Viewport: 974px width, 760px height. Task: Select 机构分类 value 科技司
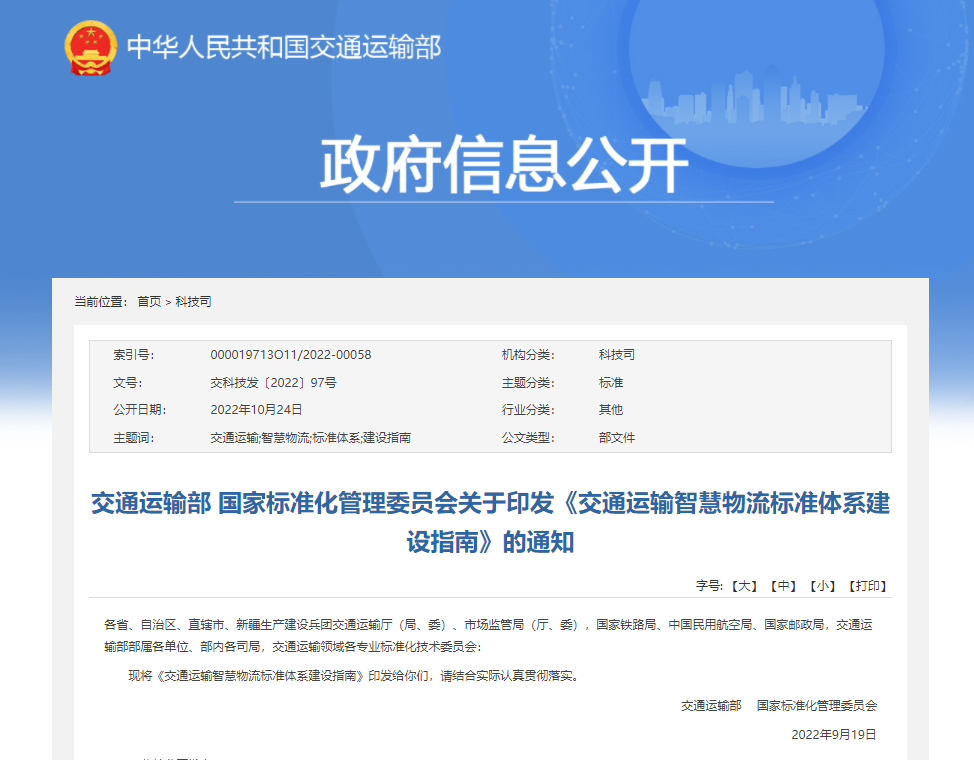tap(617, 355)
